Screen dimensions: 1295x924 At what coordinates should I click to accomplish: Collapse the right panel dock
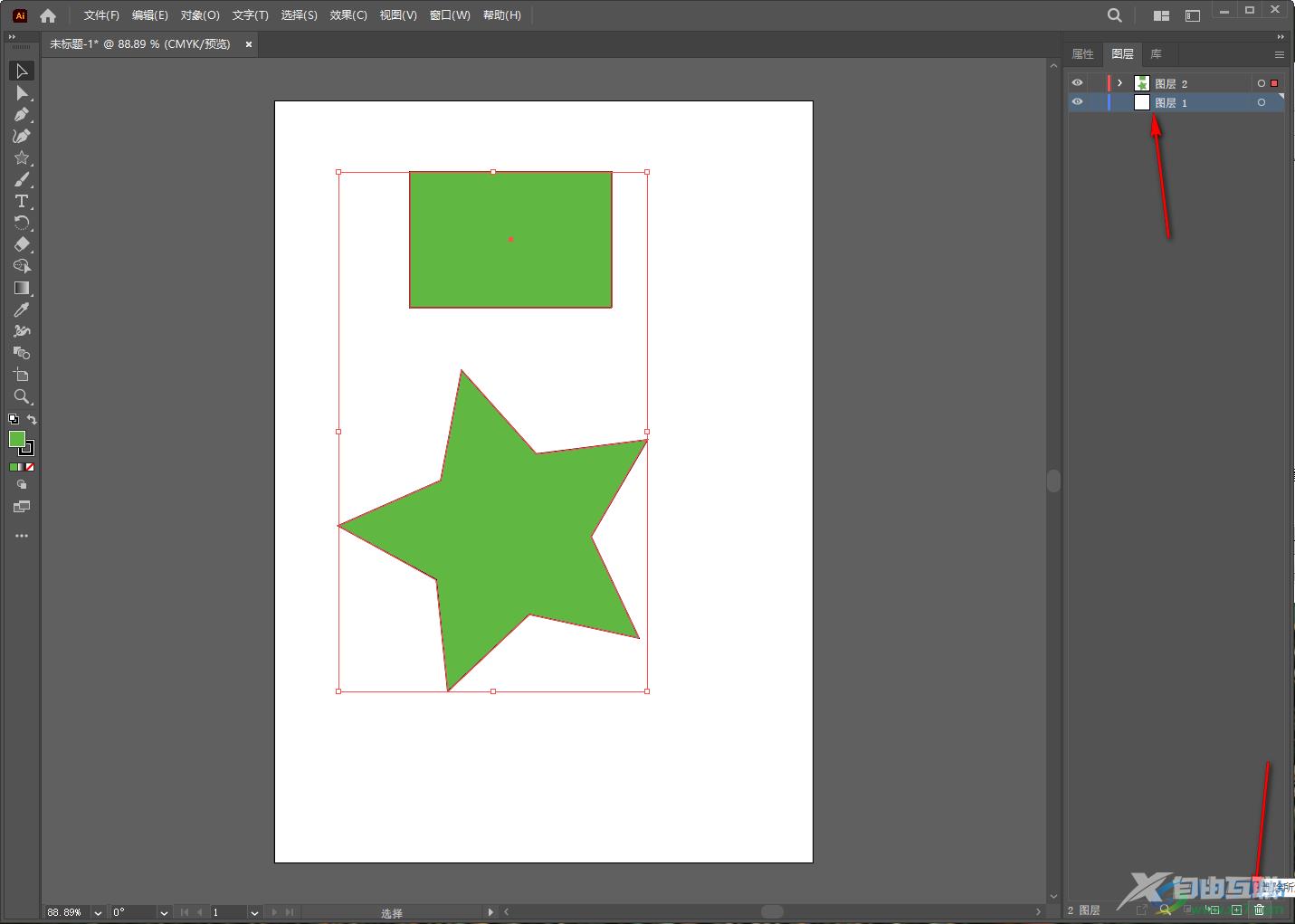pyautogui.click(x=1281, y=37)
